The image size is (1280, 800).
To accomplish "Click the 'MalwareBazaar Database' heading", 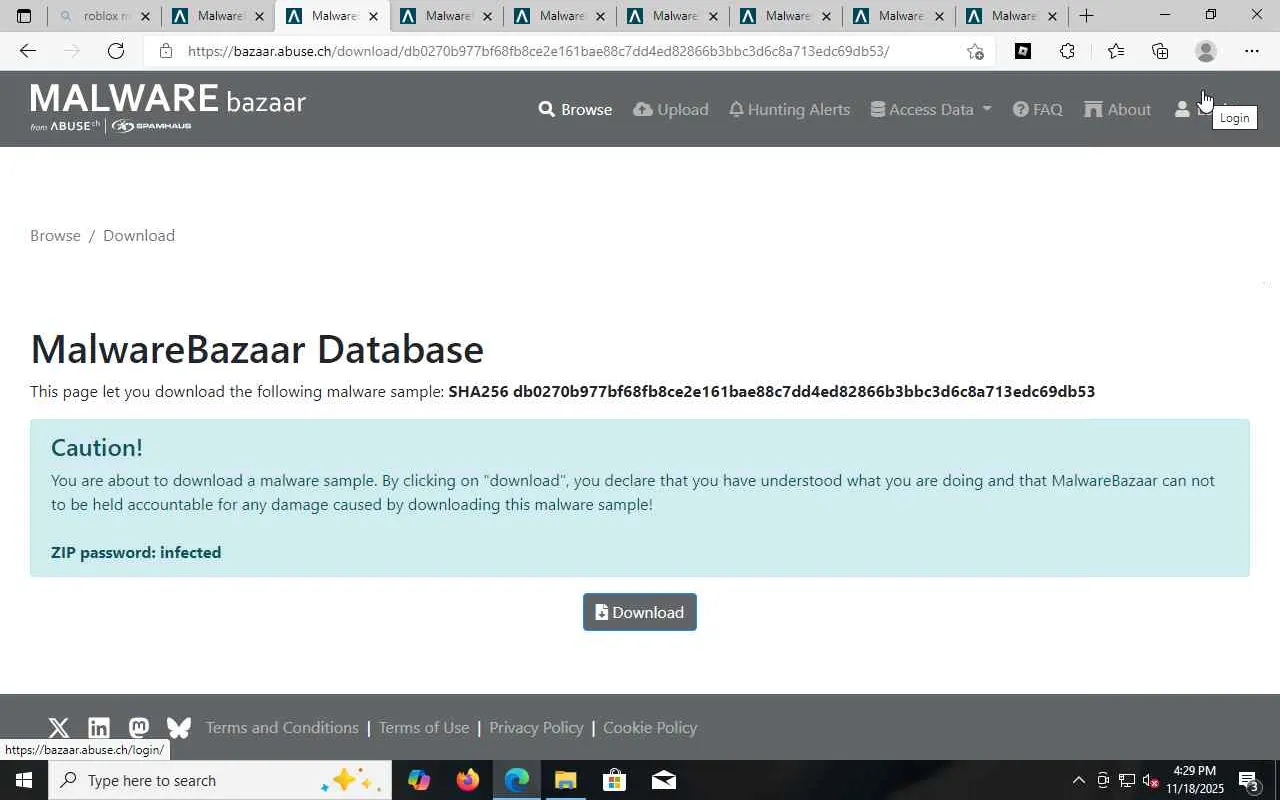I will (257, 349).
